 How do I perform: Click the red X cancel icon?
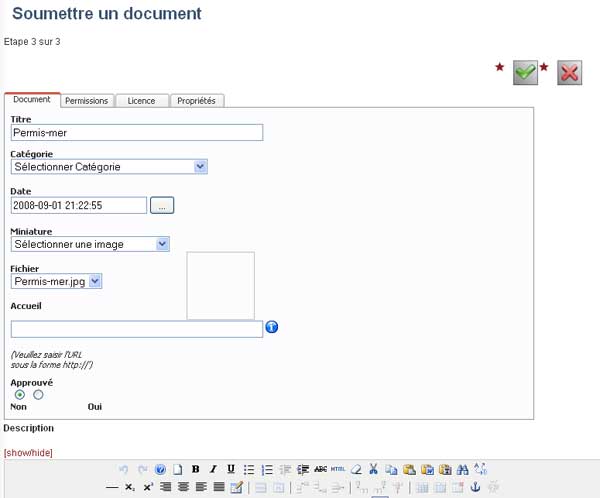coord(569,72)
